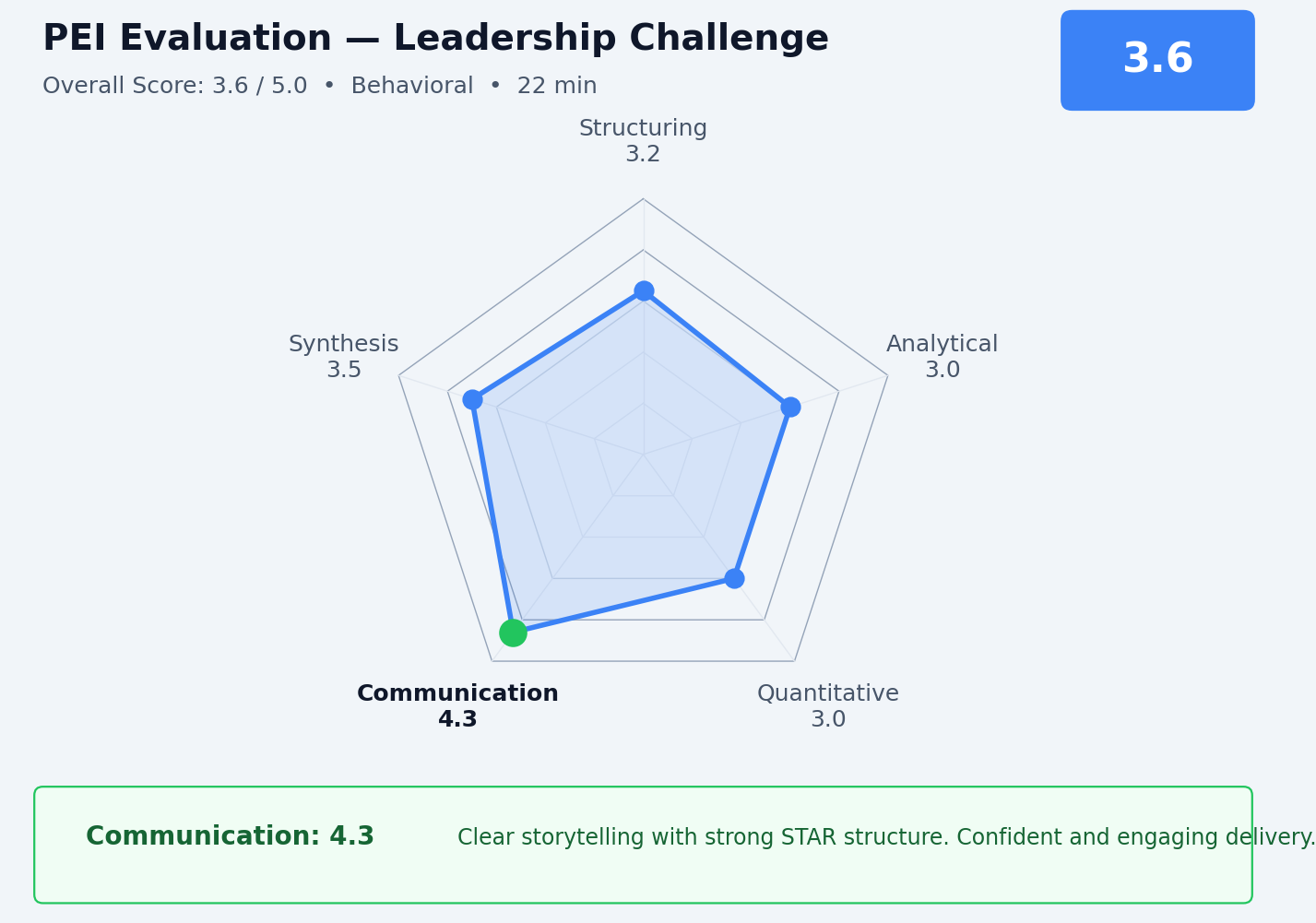The height and width of the screenshot is (923, 1316).
Task: Click the Analytical axis label
Action: coord(942,345)
